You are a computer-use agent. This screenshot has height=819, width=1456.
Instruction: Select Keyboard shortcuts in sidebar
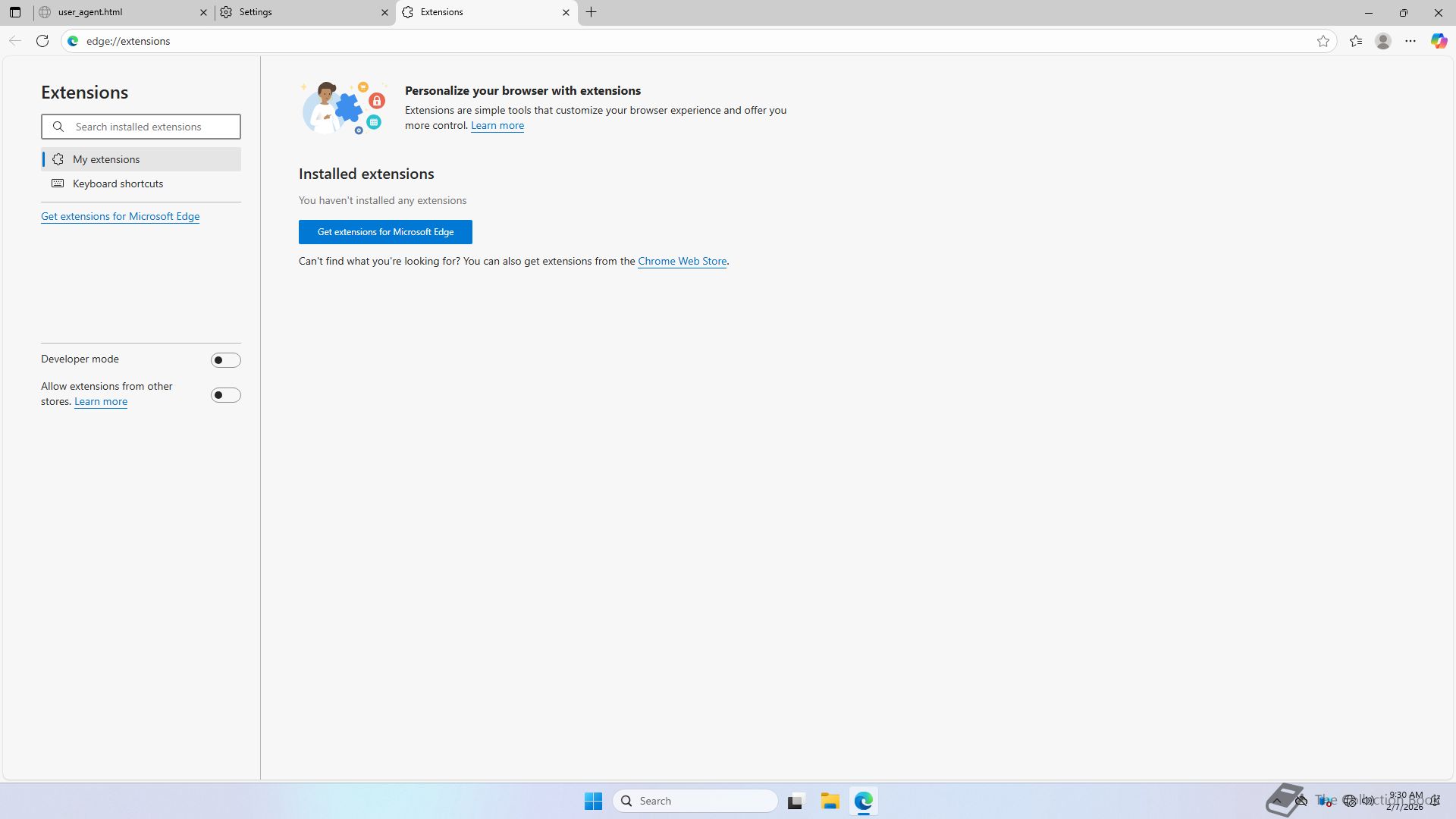118,184
